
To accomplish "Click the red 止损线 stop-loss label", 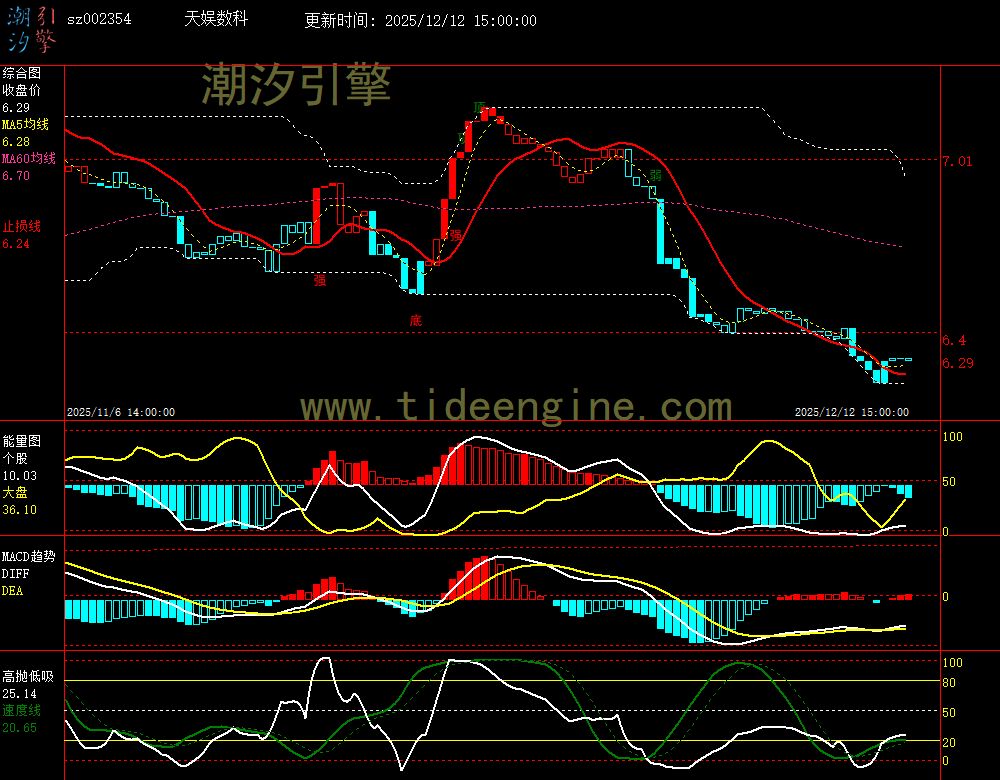I will [x=22, y=226].
